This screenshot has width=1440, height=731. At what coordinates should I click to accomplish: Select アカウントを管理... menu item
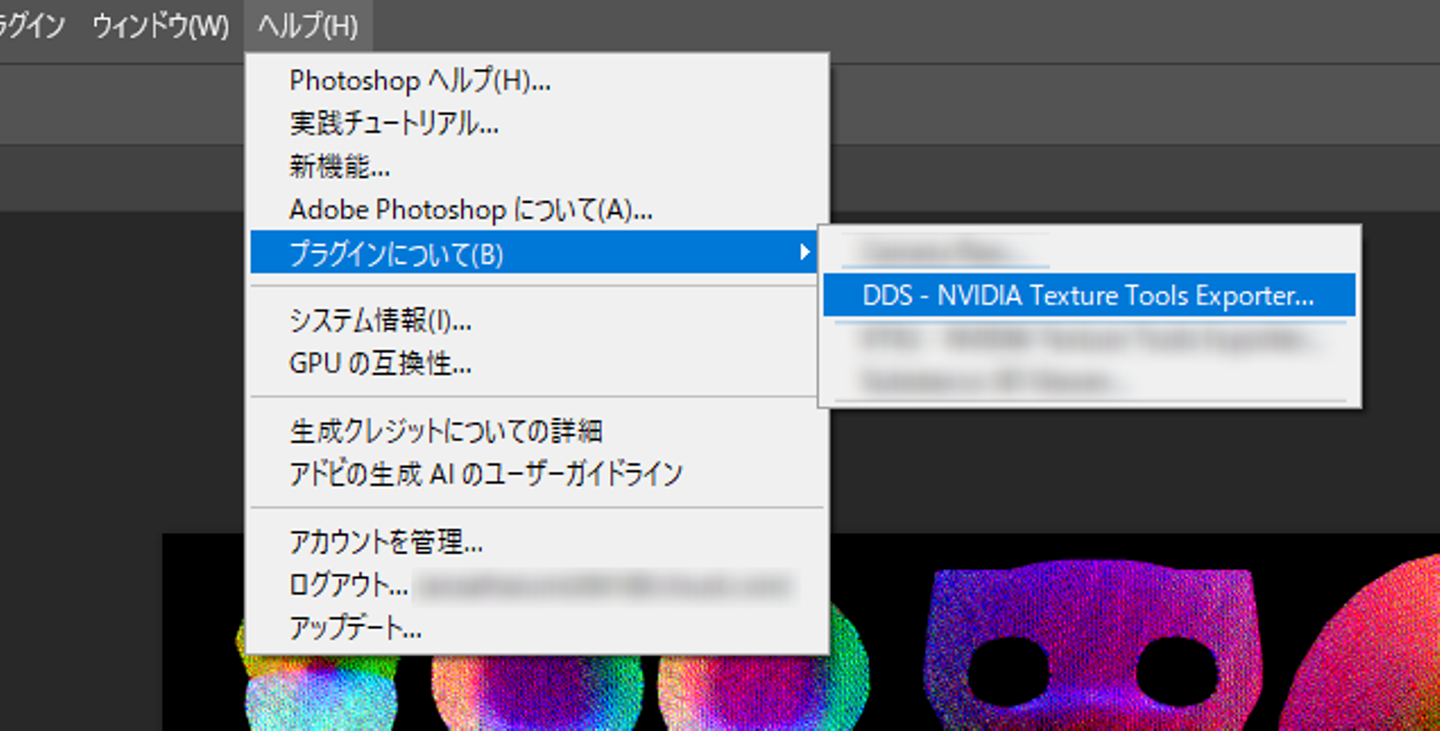pos(539,542)
